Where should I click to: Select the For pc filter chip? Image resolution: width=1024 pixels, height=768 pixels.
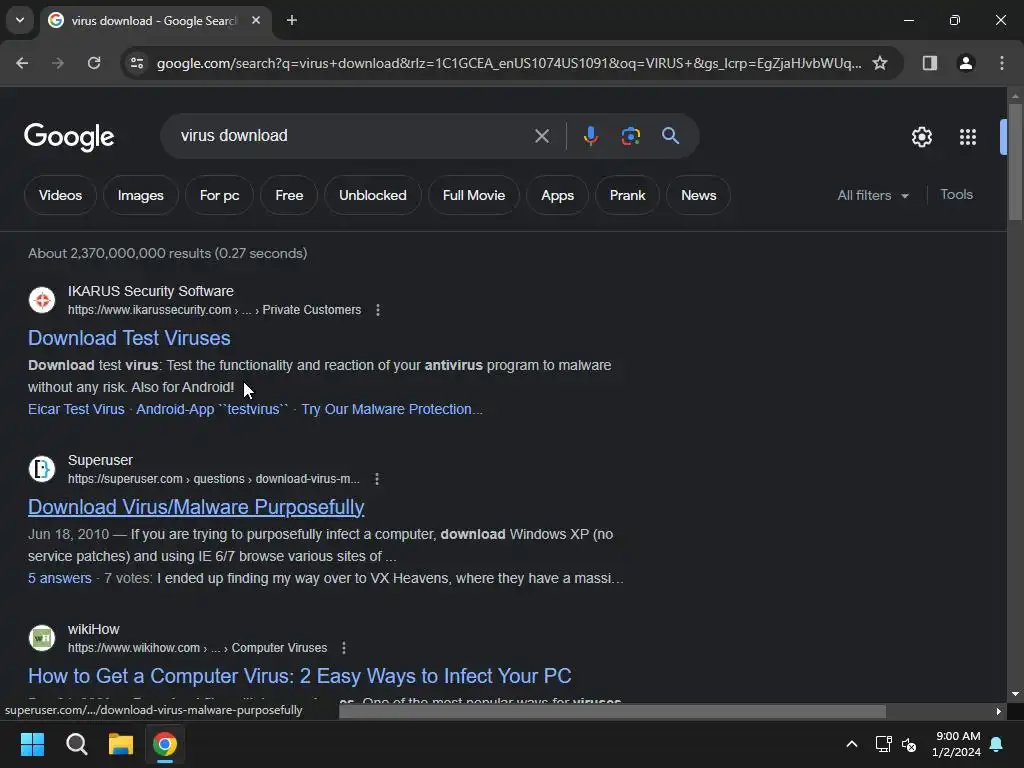[219, 195]
